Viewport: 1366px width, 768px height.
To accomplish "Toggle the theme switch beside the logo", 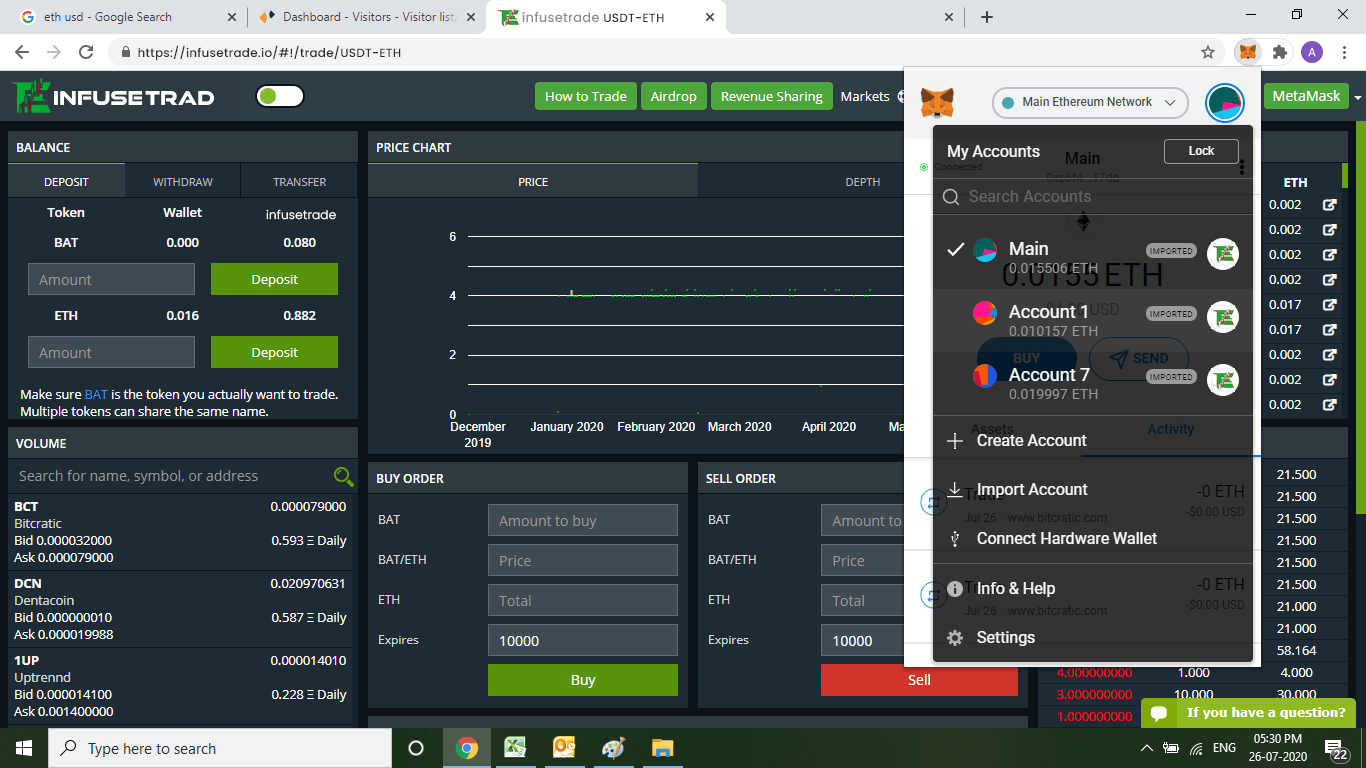I will point(280,96).
